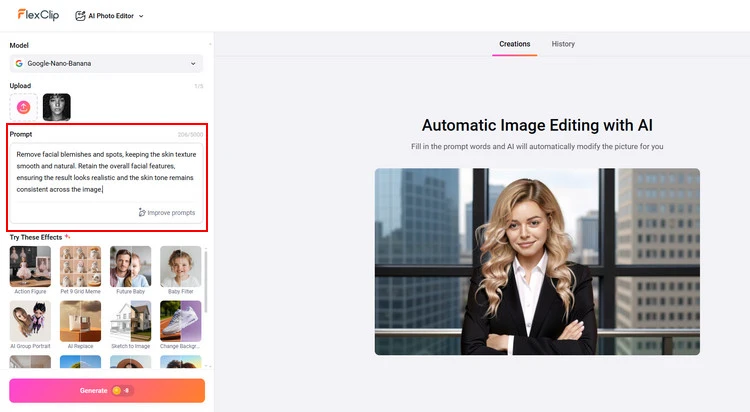Open the History tab

coord(563,44)
